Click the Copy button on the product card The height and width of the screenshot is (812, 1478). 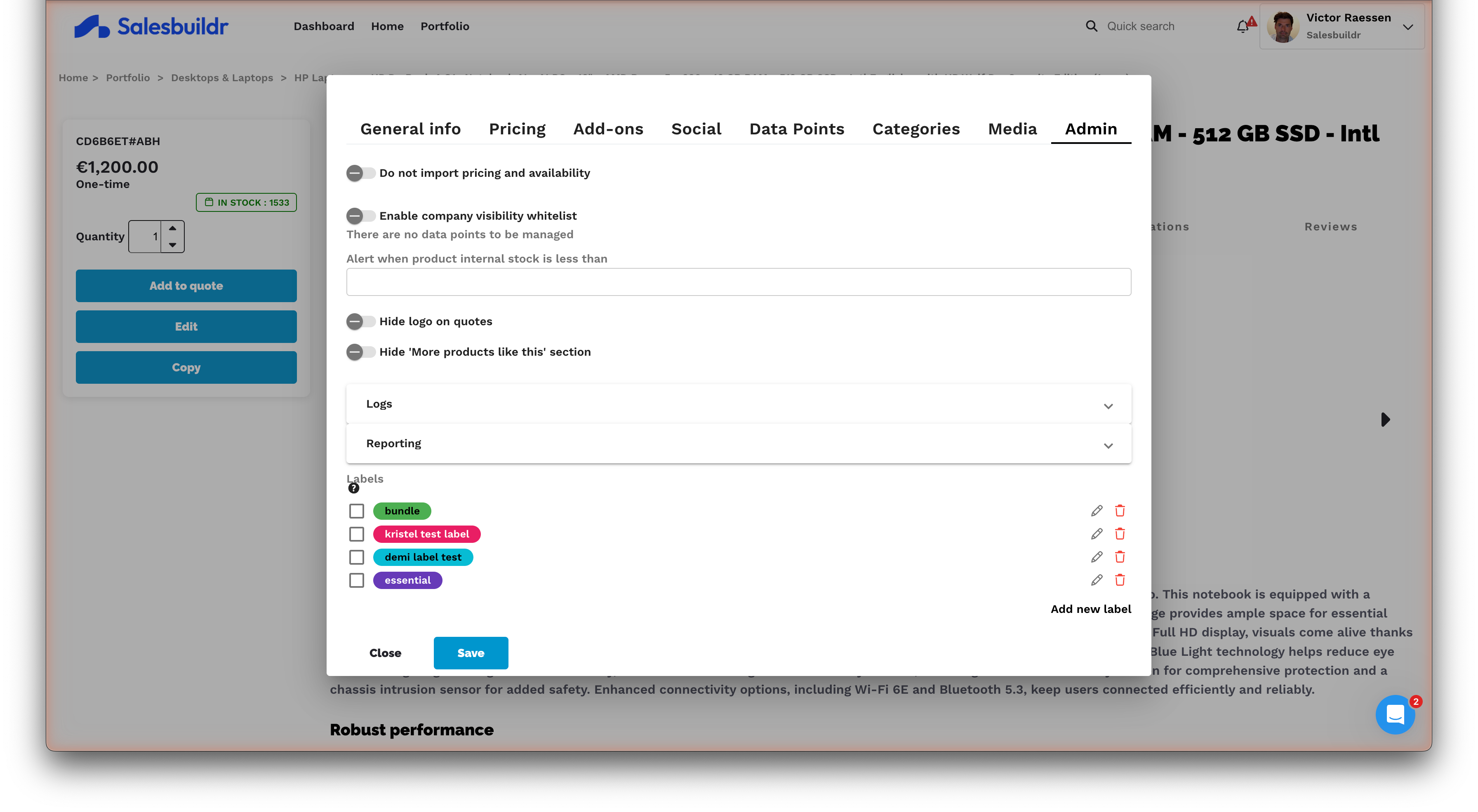coord(186,367)
